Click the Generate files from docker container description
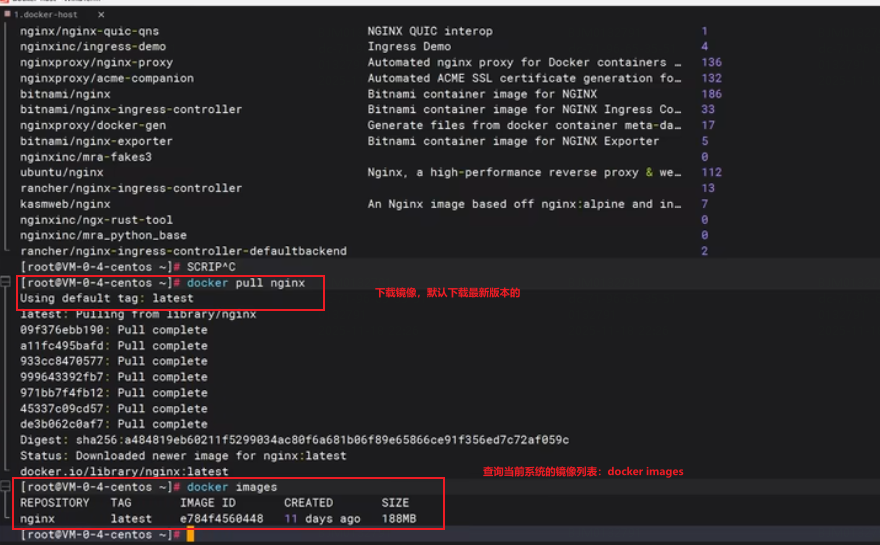This screenshot has width=880, height=545. [524, 125]
